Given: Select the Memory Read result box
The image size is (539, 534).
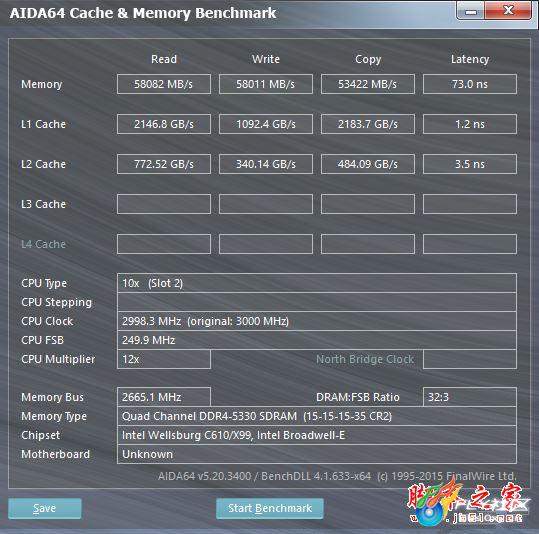Looking at the screenshot, I should (164, 84).
